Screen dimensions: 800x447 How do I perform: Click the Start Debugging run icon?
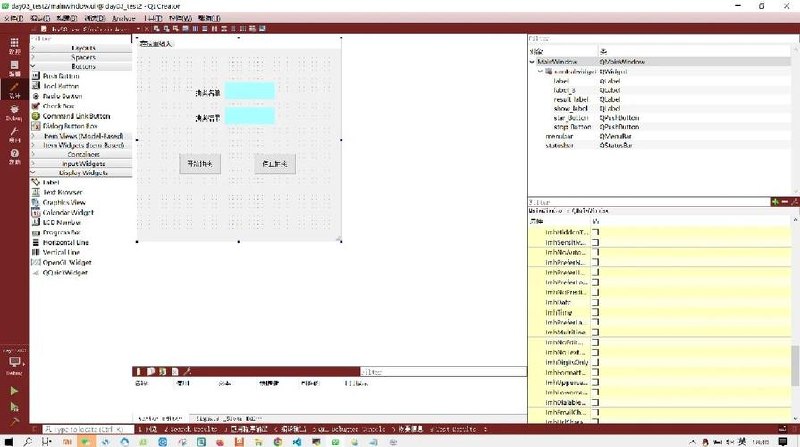pos(14,407)
